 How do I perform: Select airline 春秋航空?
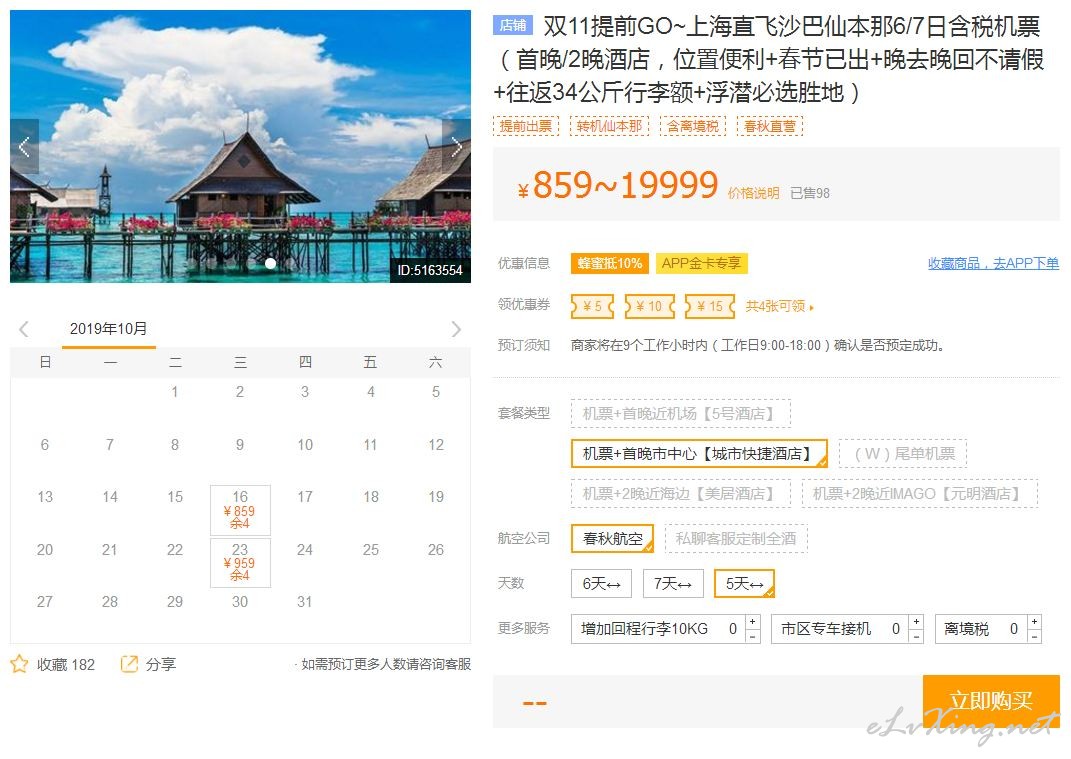(613, 538)
